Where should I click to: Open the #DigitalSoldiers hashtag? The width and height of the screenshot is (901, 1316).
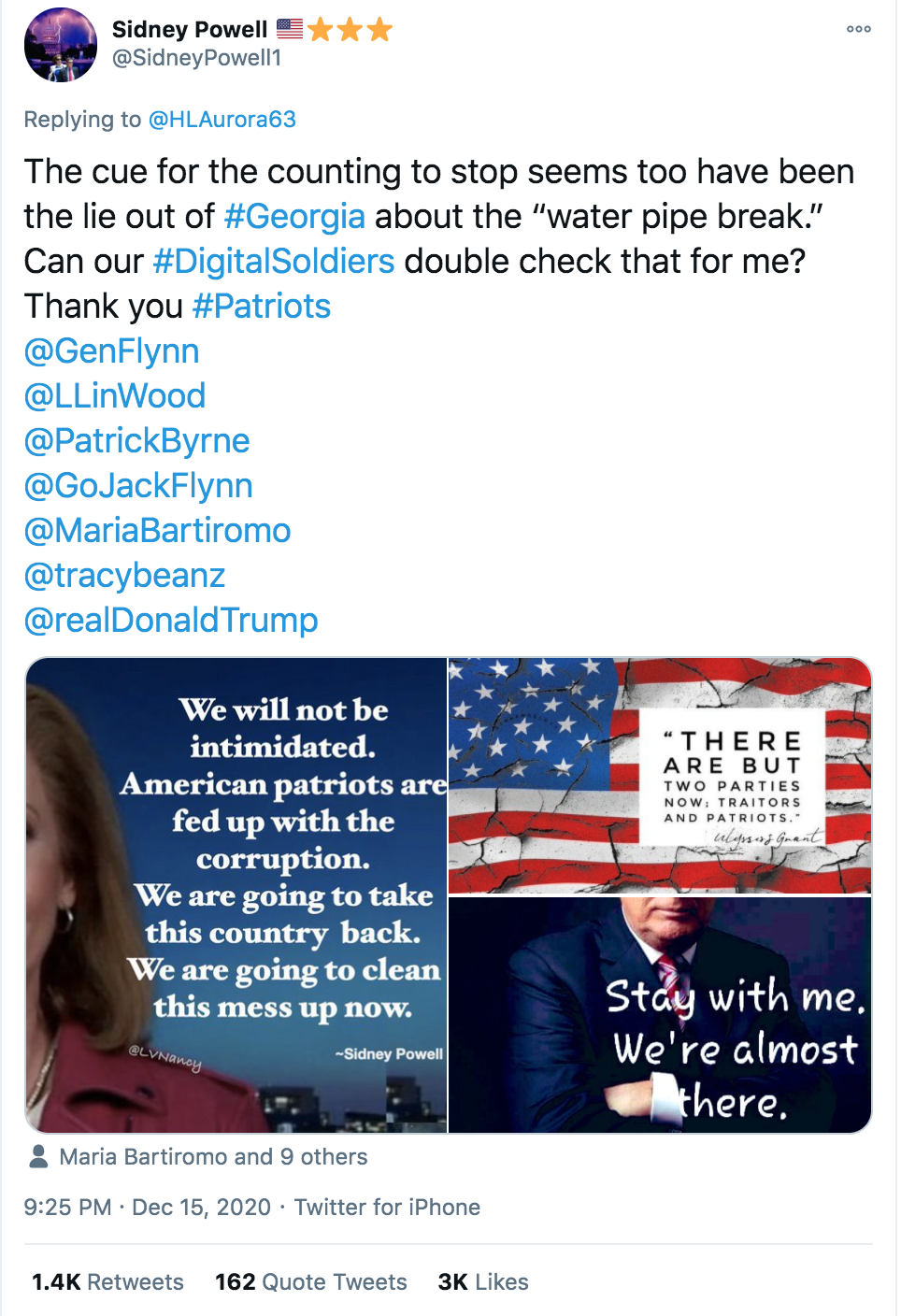pos(273,262)
